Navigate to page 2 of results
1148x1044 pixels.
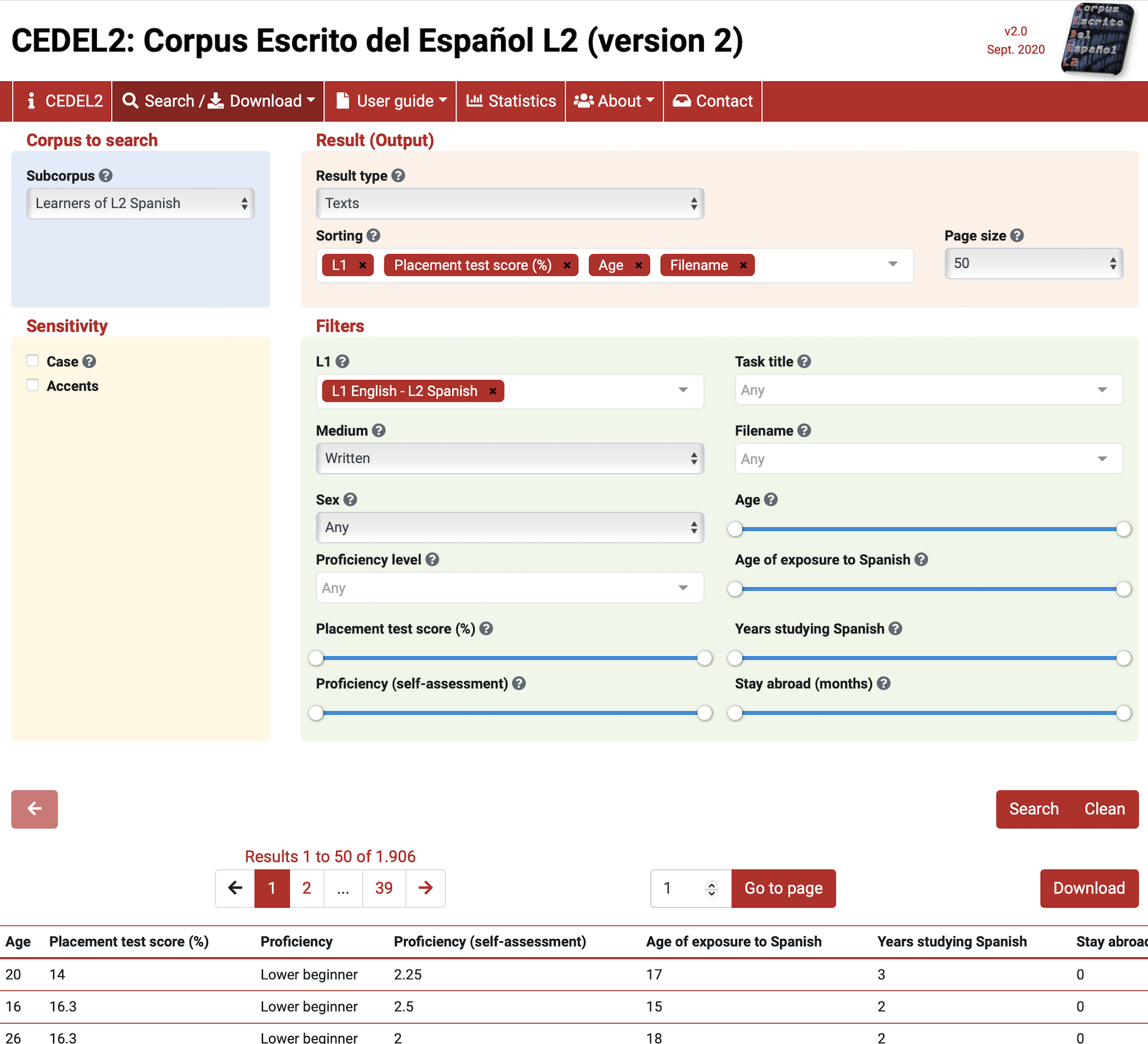[x=307, y=887]
